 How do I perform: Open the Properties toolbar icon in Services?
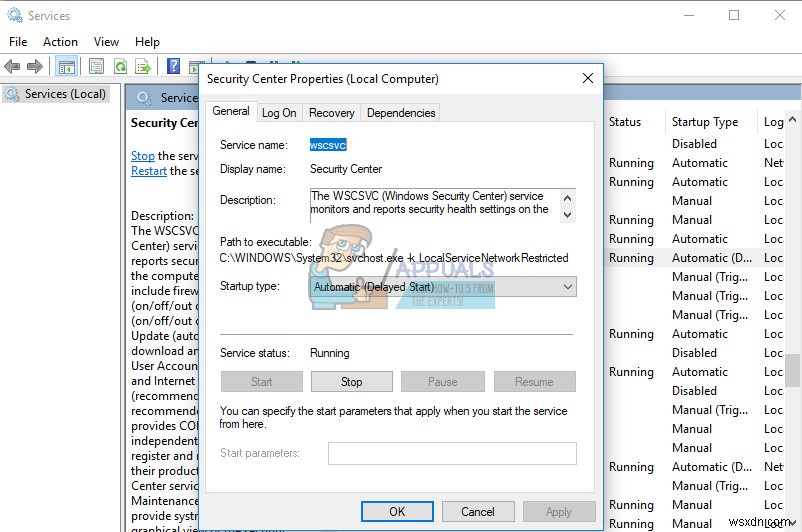coord(96,66)
